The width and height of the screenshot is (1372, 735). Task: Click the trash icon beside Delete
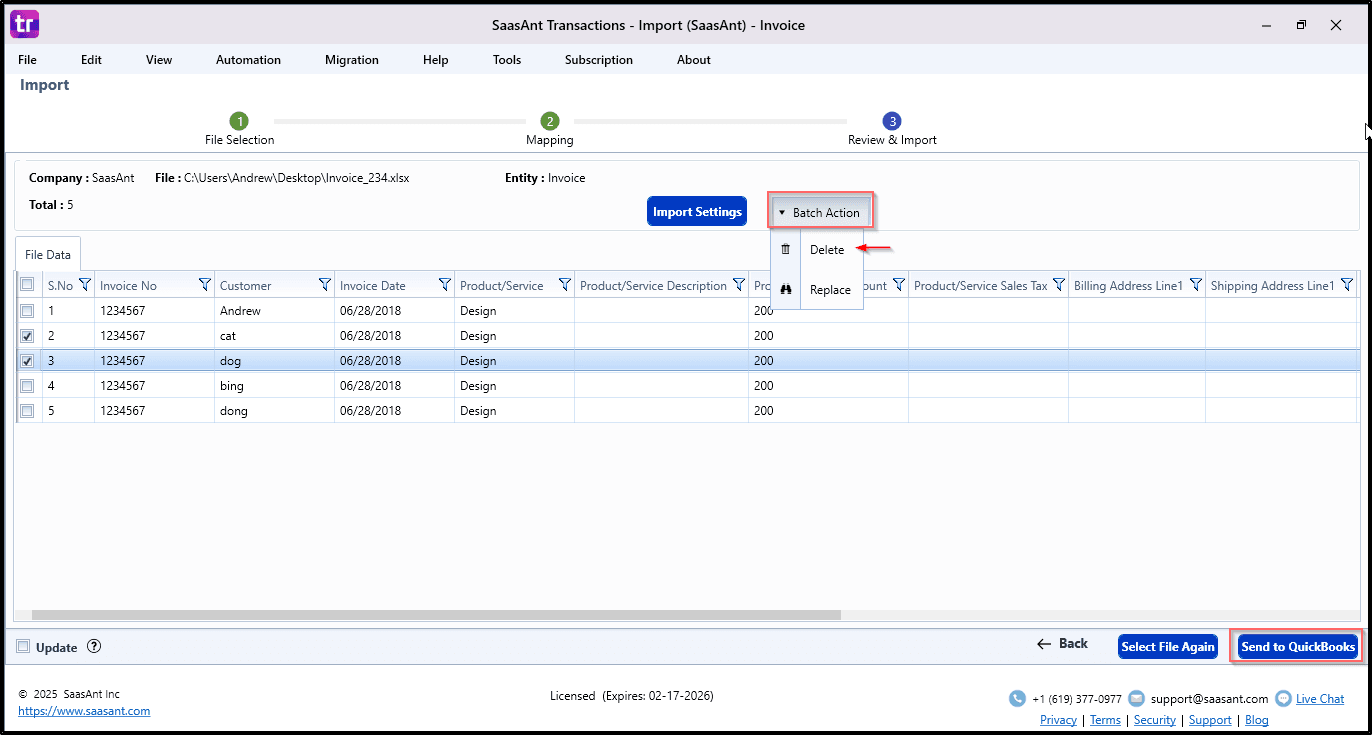(x=785, y=250)
